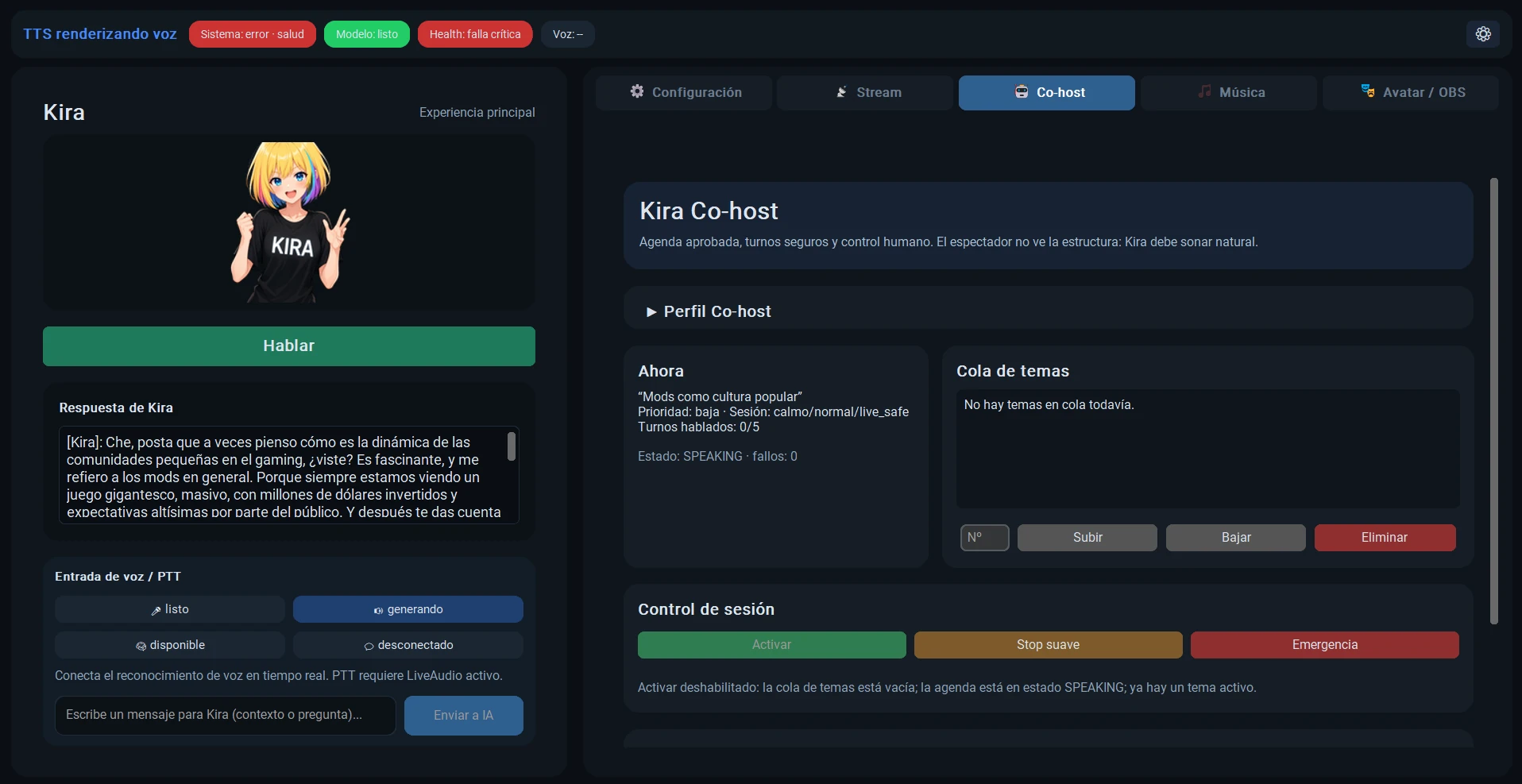Viewport: 1522px width, 784px height.
Task: Click the Kira avatar image
Action: 289,222
